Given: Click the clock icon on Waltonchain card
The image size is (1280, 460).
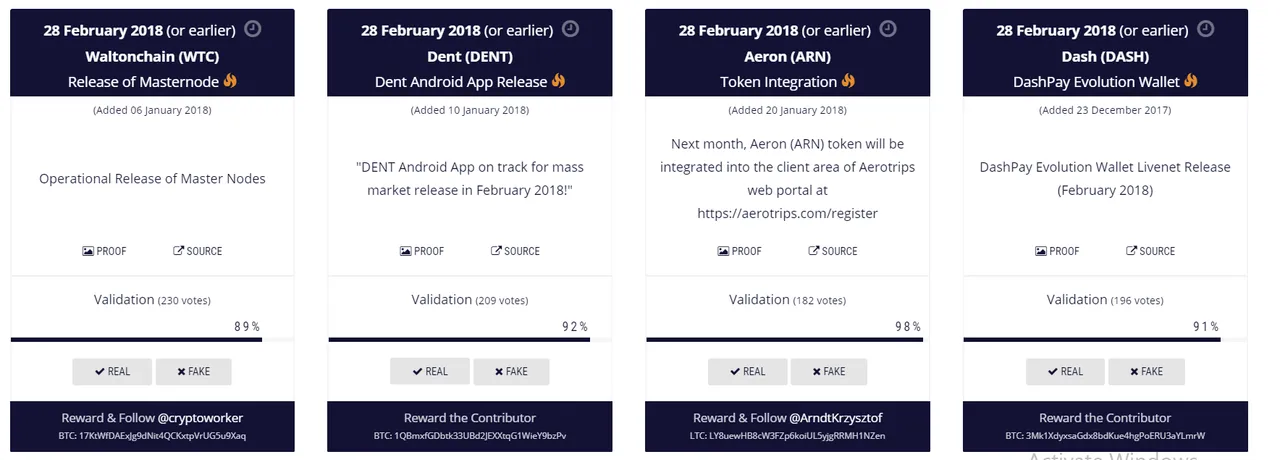Looking at the screenshot, I should coord(253,29).
